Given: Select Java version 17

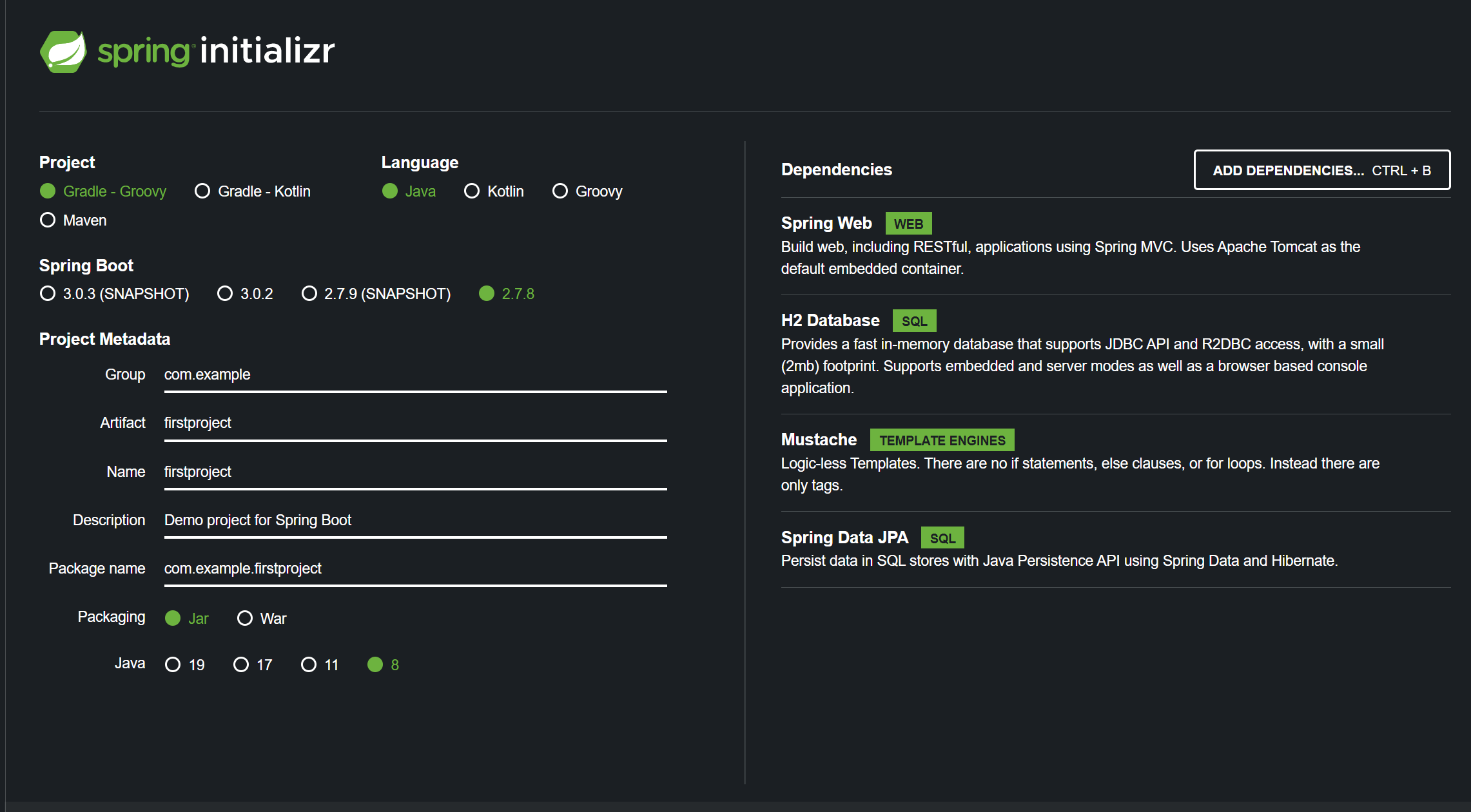Looking at the screenshot, I should click(241, 665).
